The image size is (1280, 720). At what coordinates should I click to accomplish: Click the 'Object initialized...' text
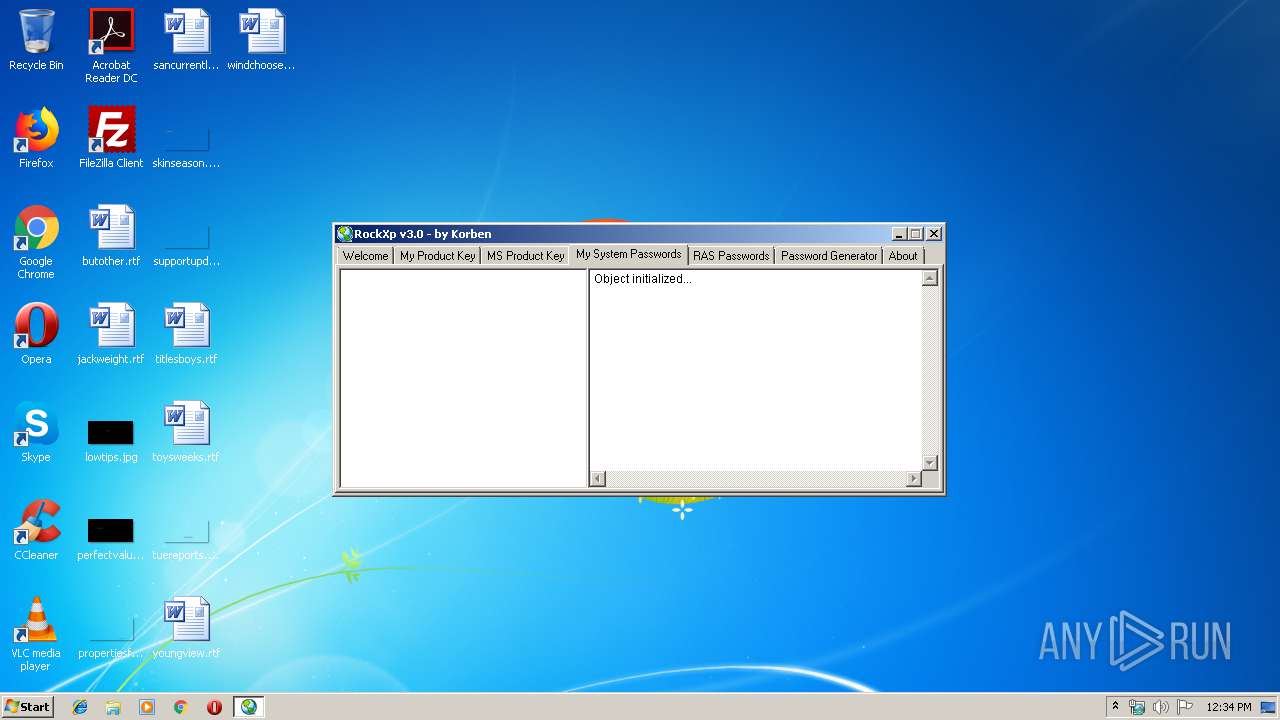[x=643, y=279]
